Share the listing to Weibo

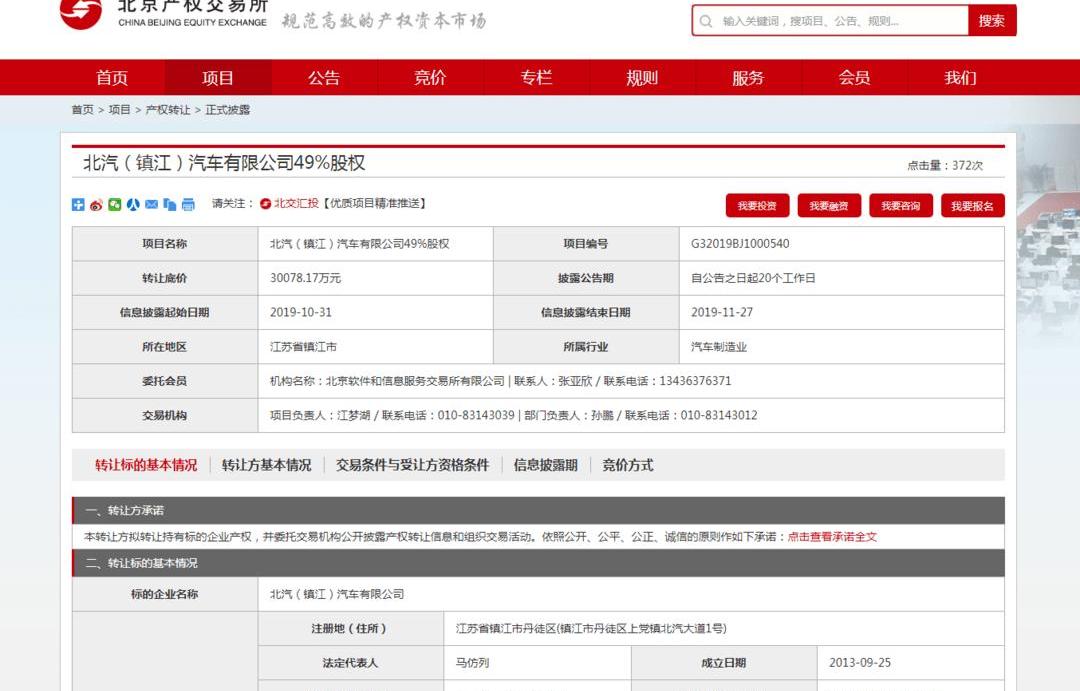click(96, 205)
